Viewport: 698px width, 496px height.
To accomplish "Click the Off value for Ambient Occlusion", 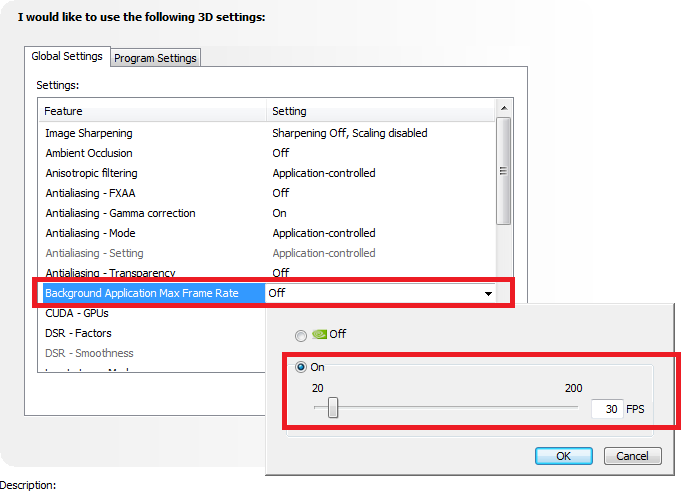I will coord(281,153).
